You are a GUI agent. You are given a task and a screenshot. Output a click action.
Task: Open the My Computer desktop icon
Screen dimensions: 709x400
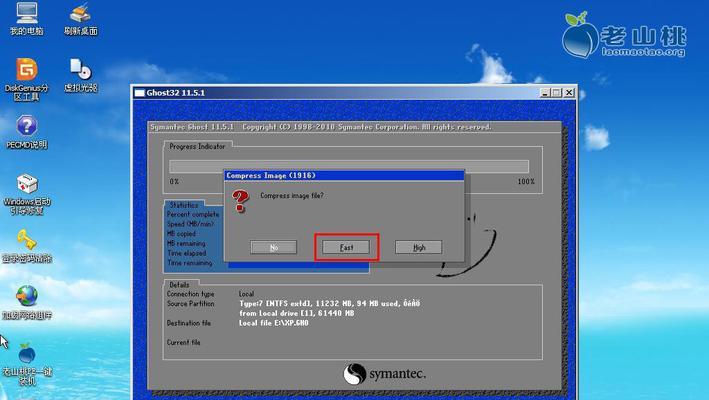(26, 18)
